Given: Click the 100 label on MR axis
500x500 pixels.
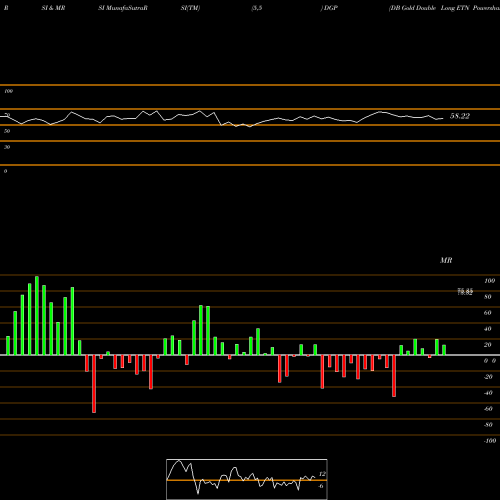Looking at the screenshot, I should point(489,281).
